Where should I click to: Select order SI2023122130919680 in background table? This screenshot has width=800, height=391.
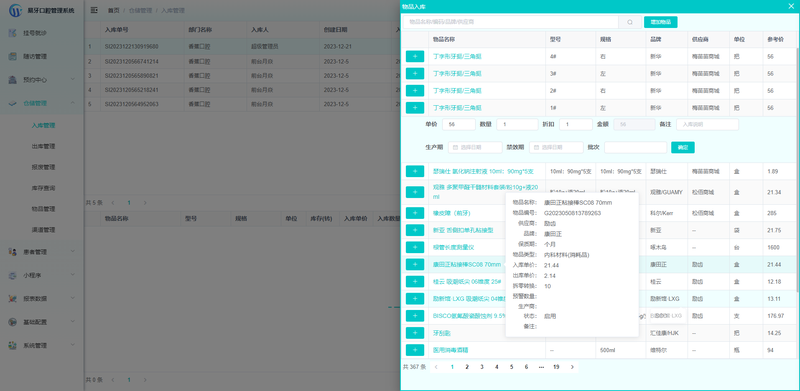tap(132, 46)
